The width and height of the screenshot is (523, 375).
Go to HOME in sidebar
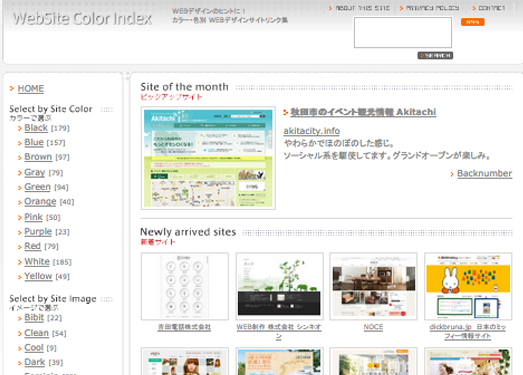31,89
